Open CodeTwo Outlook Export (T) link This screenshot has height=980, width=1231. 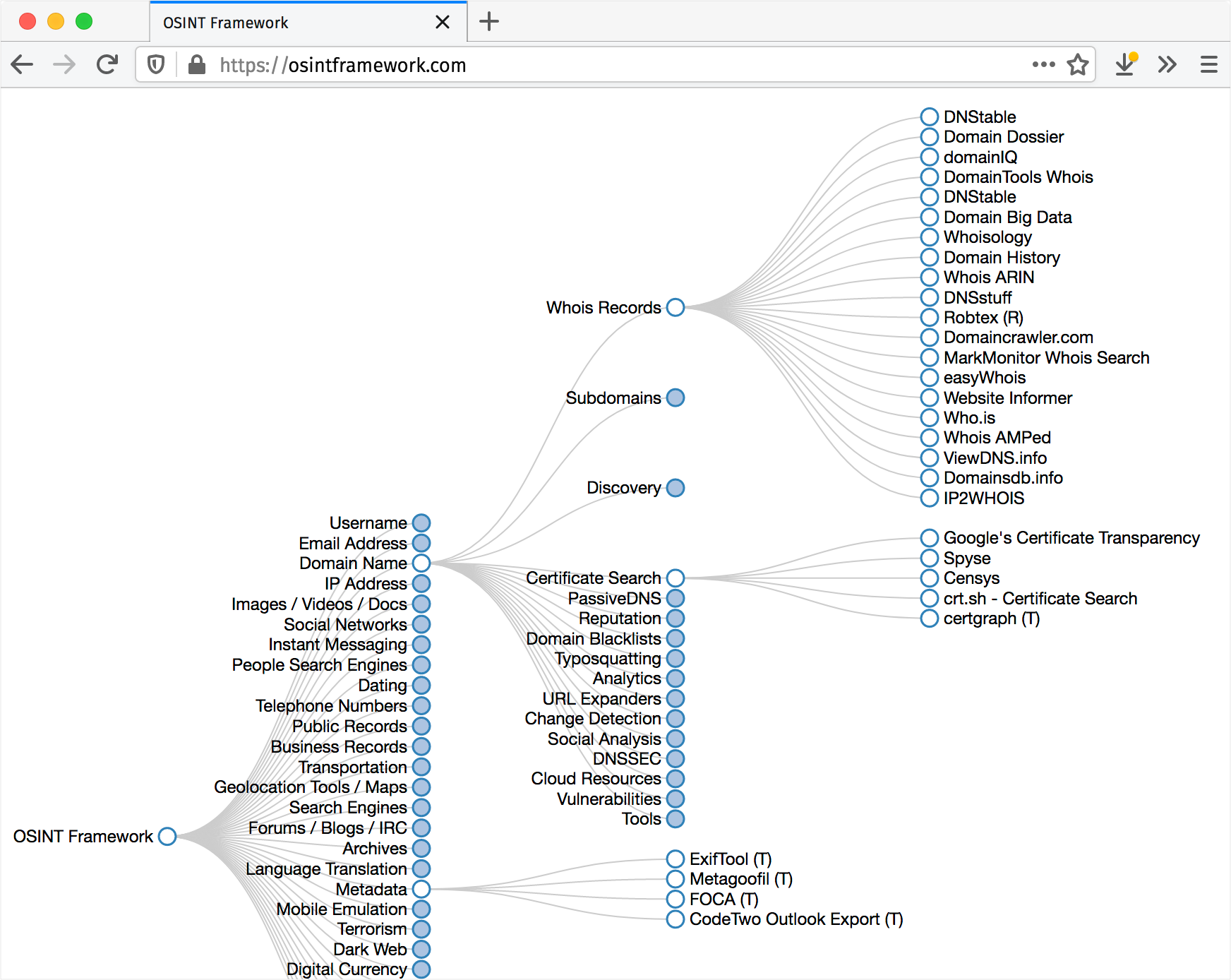coord(796,919)
